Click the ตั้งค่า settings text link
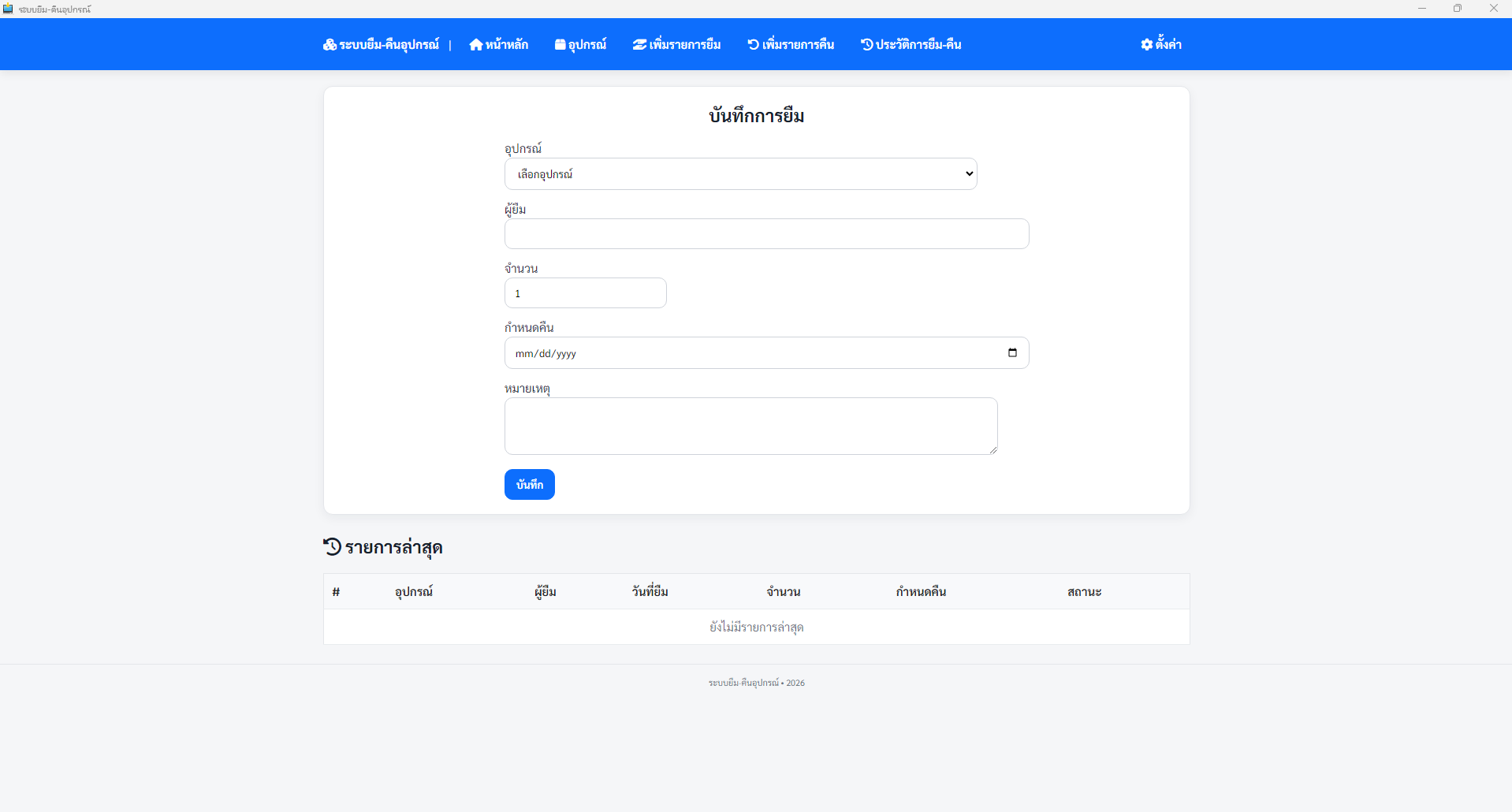 click(x=1168, y=45)
